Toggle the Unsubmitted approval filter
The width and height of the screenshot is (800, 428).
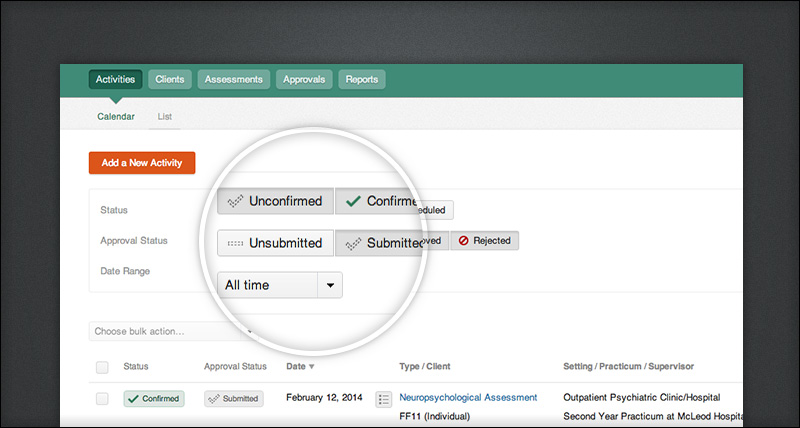click(x=276, y=243)
